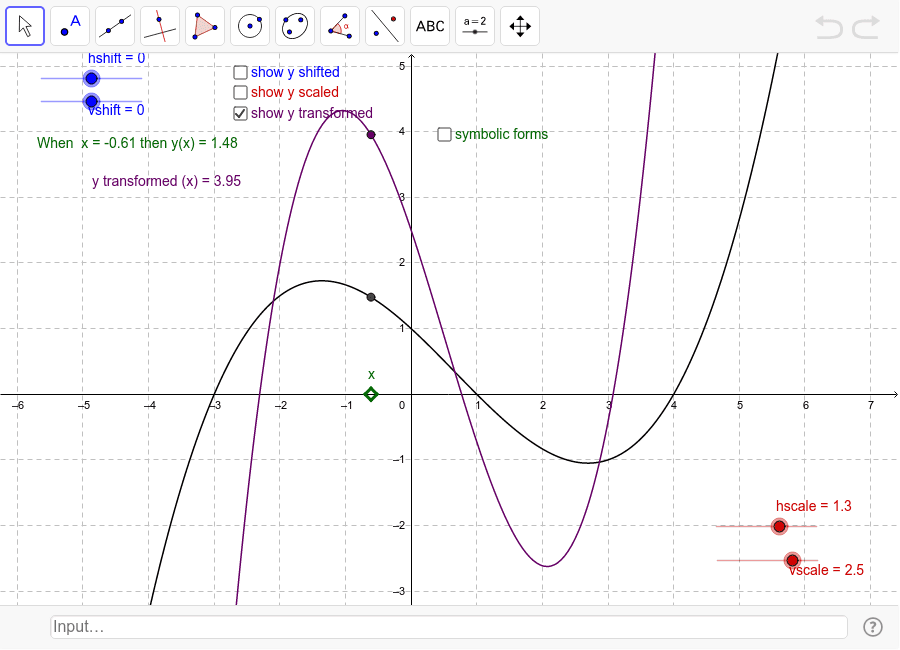The height and width of the screenshot is (650, 900).
Task: Select the Point tool
Action: 70,26
